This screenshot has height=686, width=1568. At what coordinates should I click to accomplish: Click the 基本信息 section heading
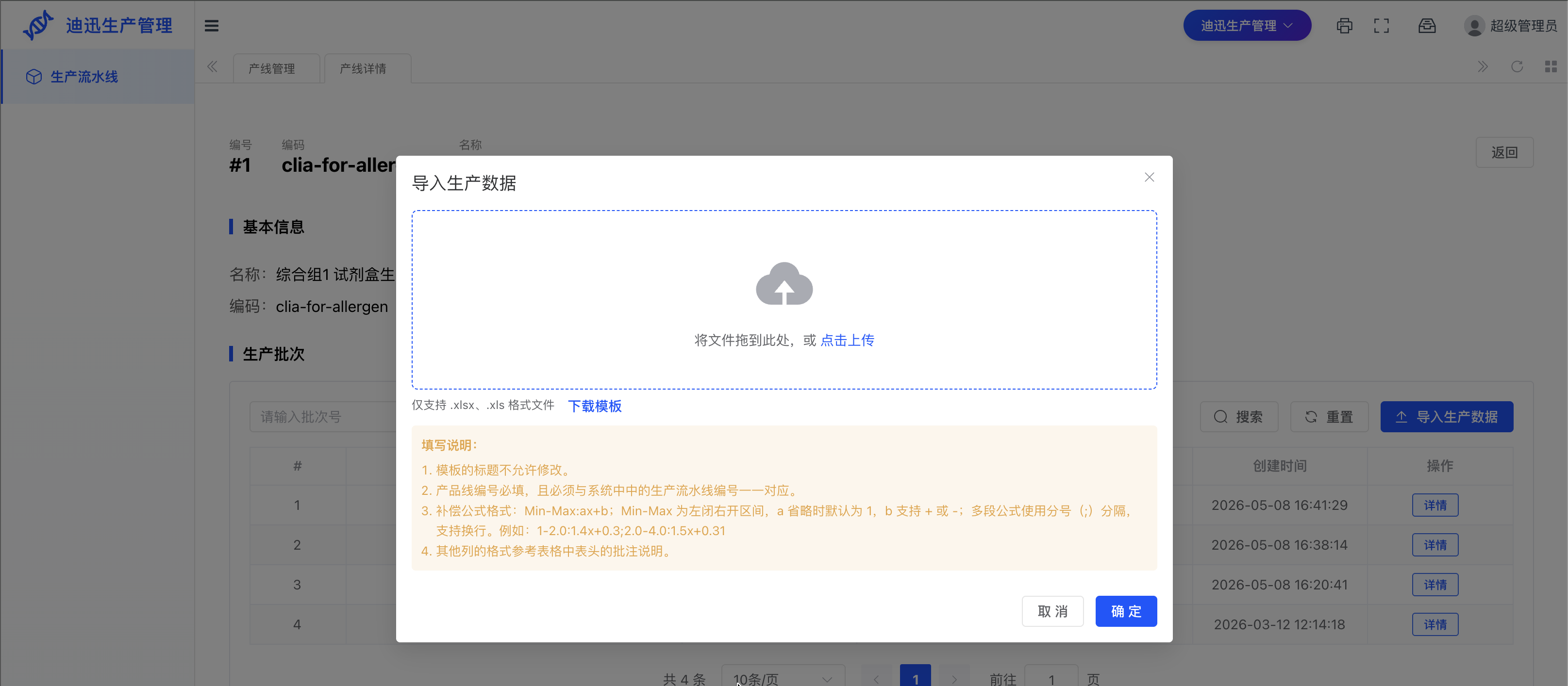click(273, 227)
